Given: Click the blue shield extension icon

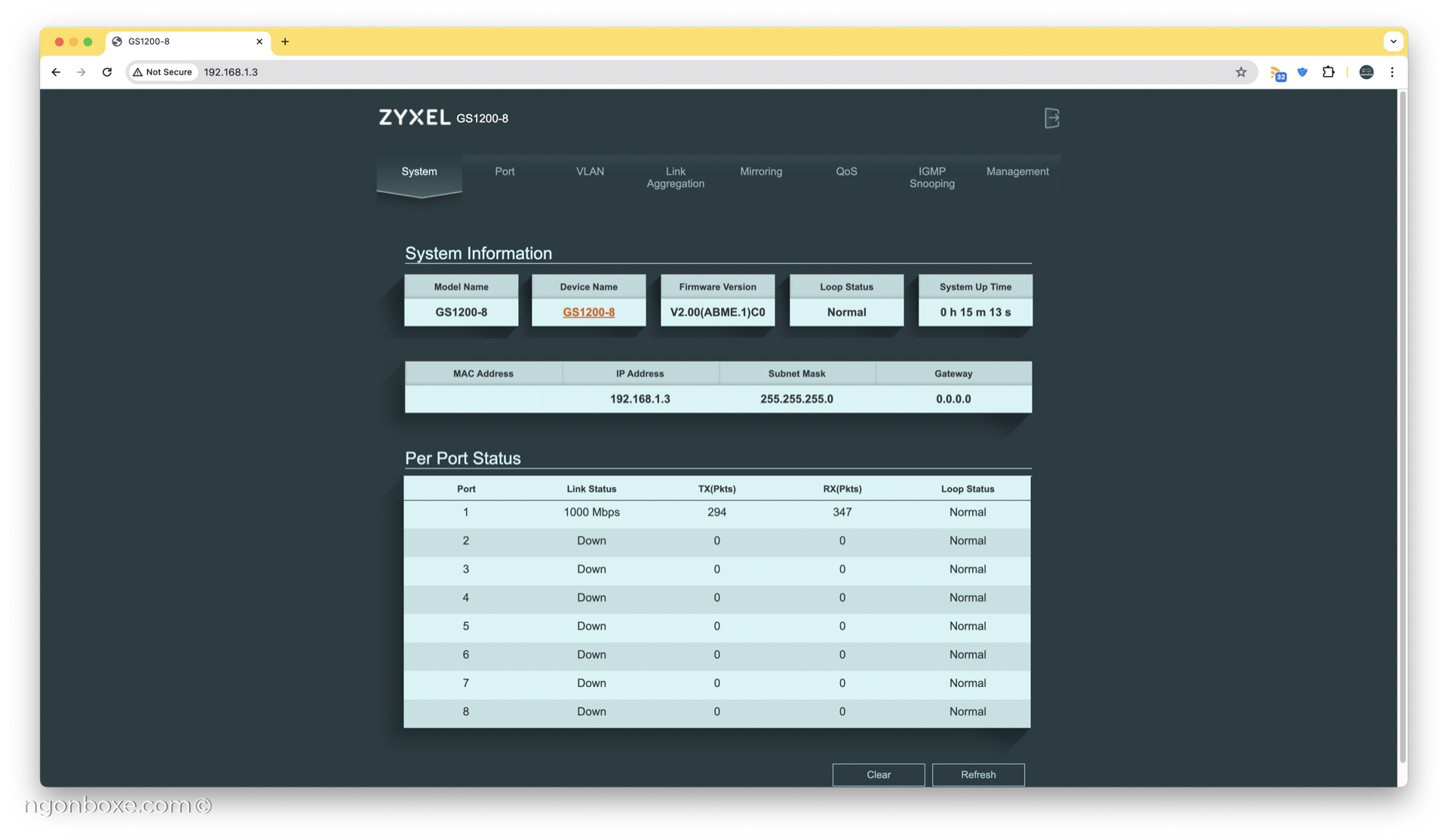Looking at the screenshot, I should pos(1302,72).
